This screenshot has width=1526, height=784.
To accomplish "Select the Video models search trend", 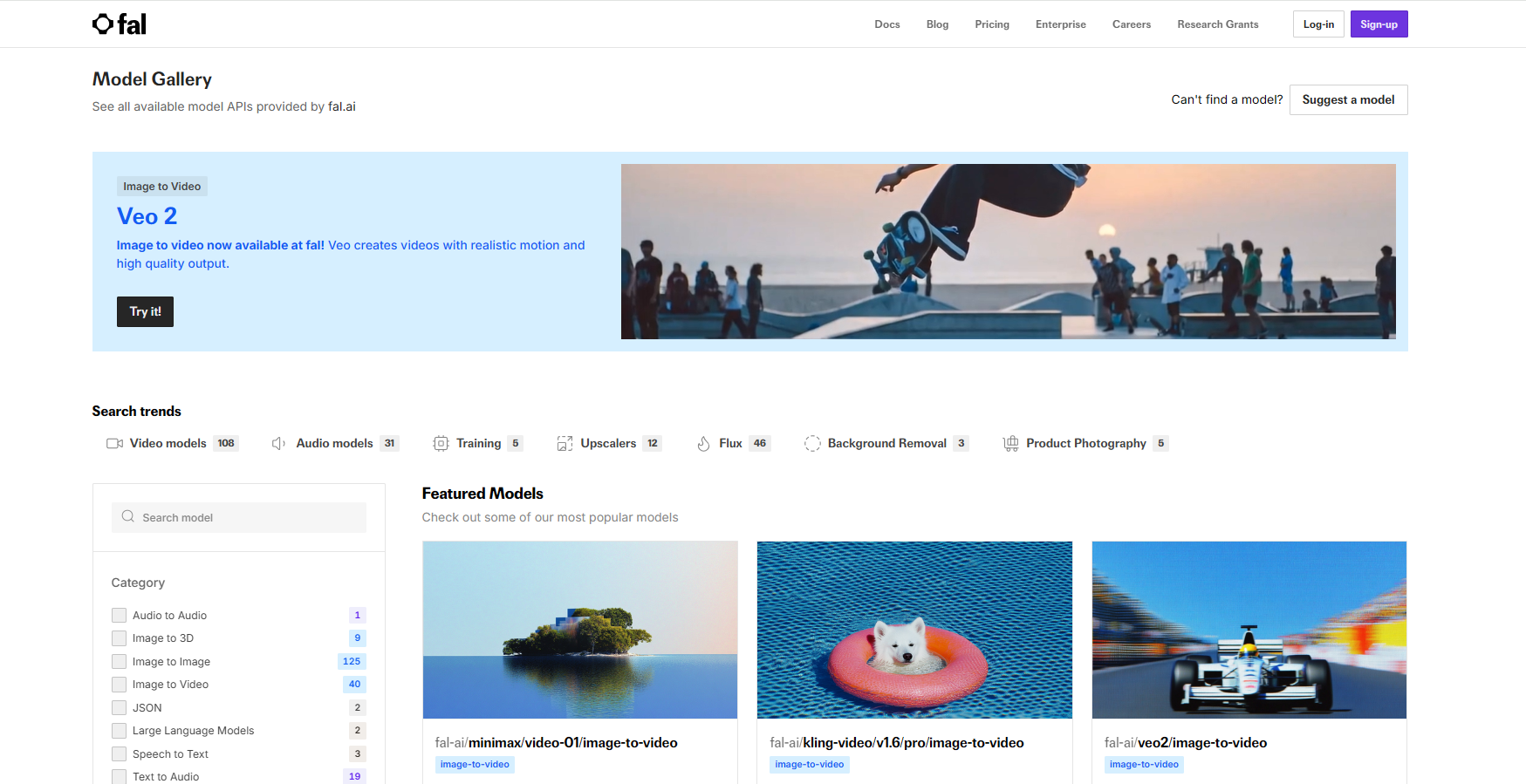I will click(173, 444).
